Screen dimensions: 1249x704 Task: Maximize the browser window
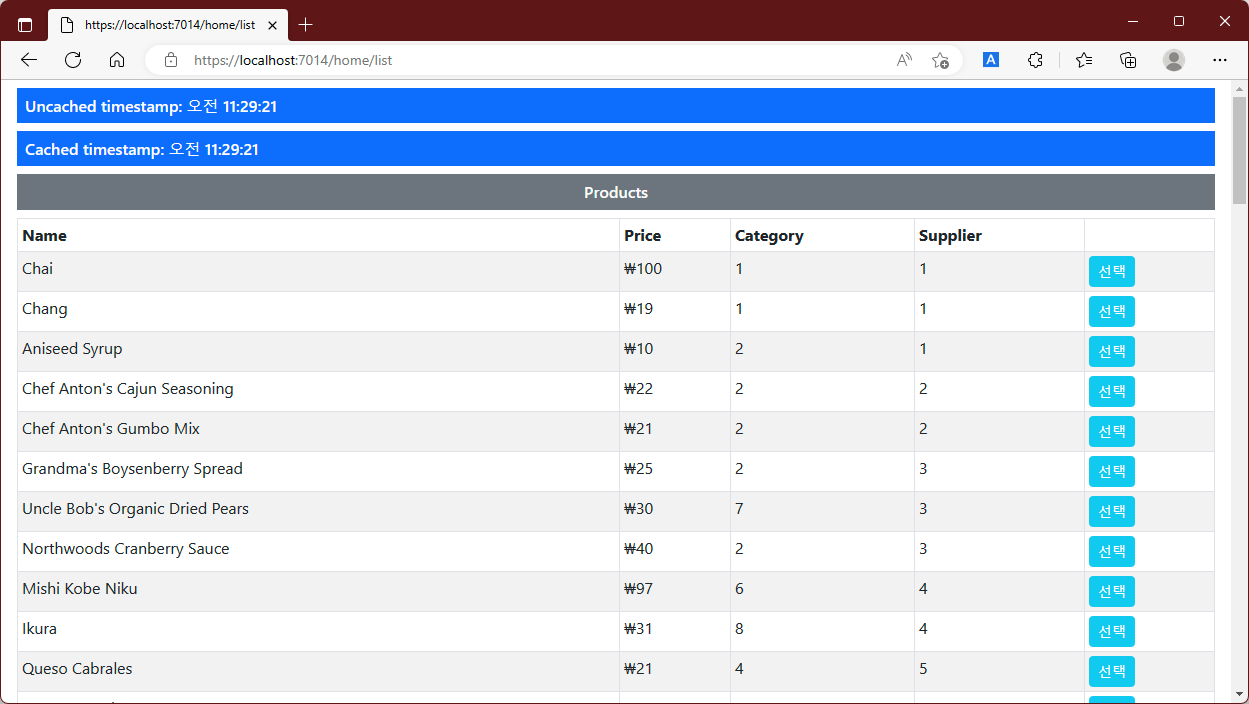[x=1179, y=21]
